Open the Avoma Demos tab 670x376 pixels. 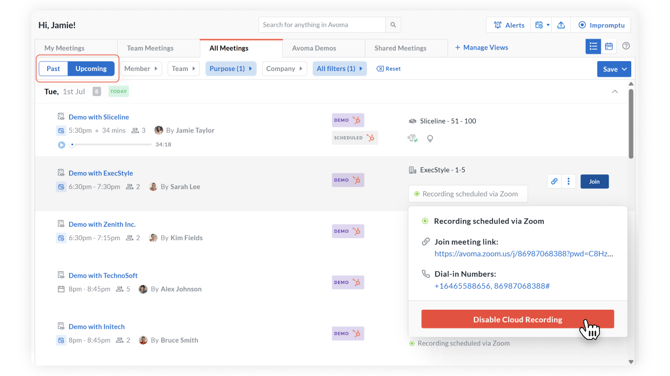click(x=314, y=48)
